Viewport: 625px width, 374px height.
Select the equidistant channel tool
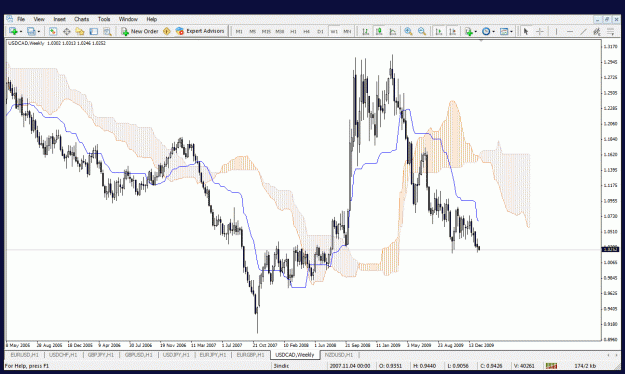coord(597,31)
